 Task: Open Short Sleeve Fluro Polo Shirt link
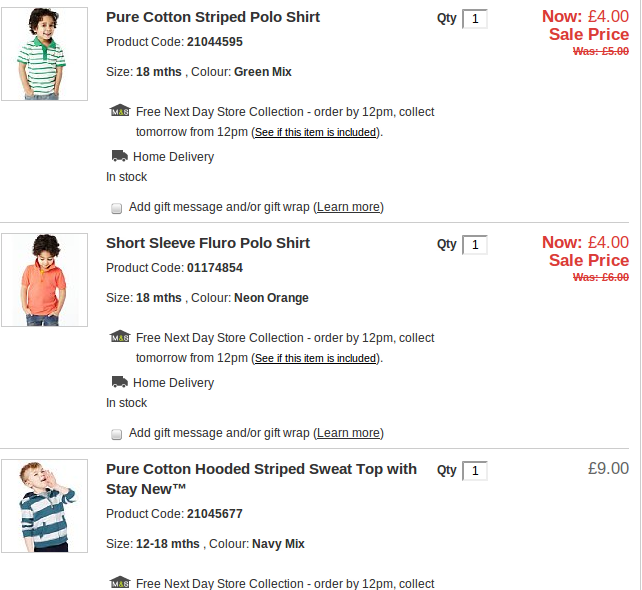(x=208, y=243)
